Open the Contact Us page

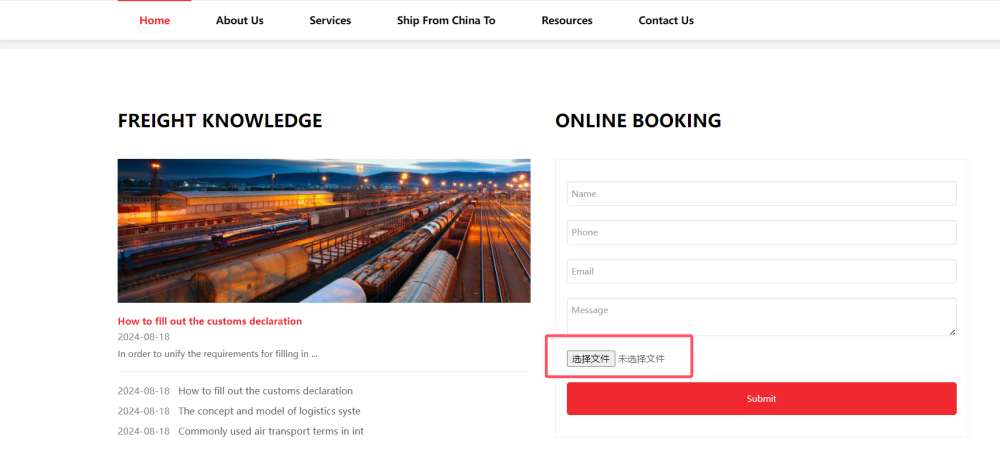(x=666, y=20)
